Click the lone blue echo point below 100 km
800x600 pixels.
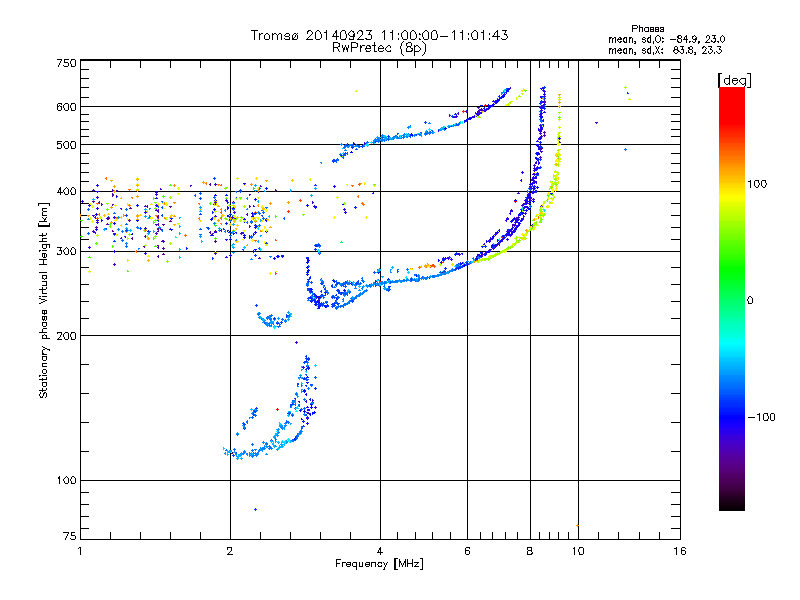255,510
